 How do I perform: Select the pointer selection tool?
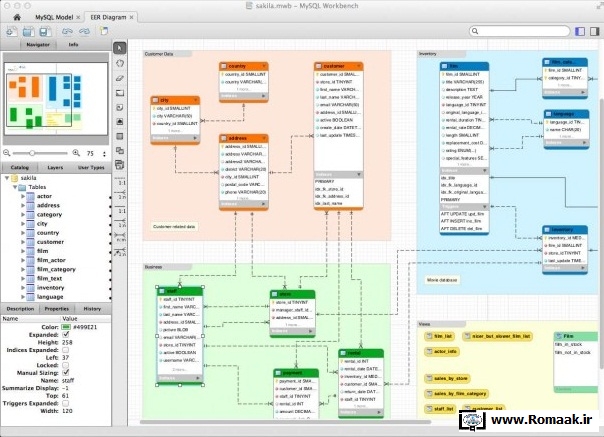pos(120,48)
